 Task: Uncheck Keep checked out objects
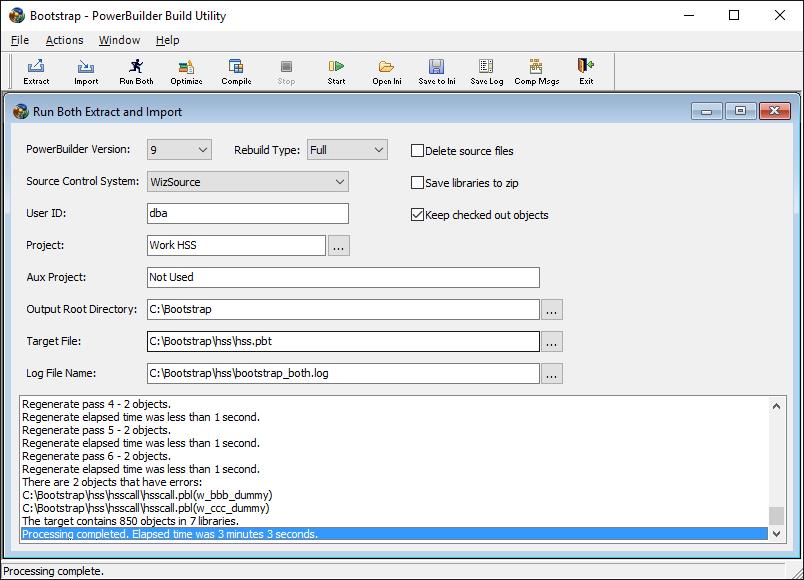[417, 215]
